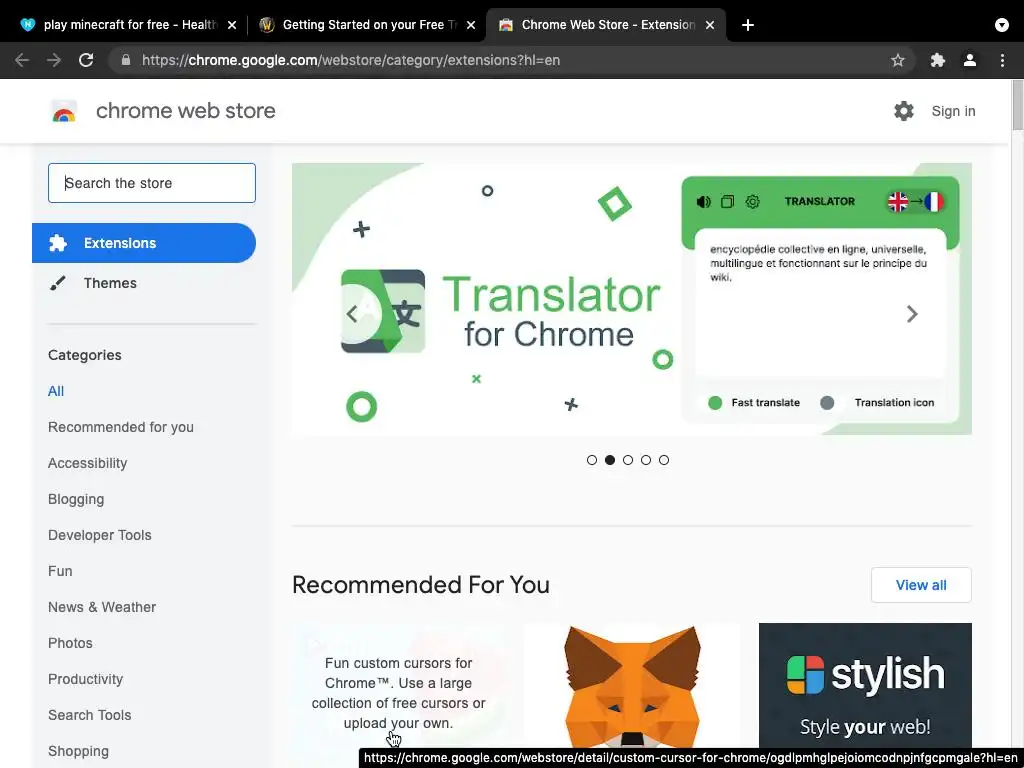
Task: Click Sign in link
Action: tap(953, 111)
